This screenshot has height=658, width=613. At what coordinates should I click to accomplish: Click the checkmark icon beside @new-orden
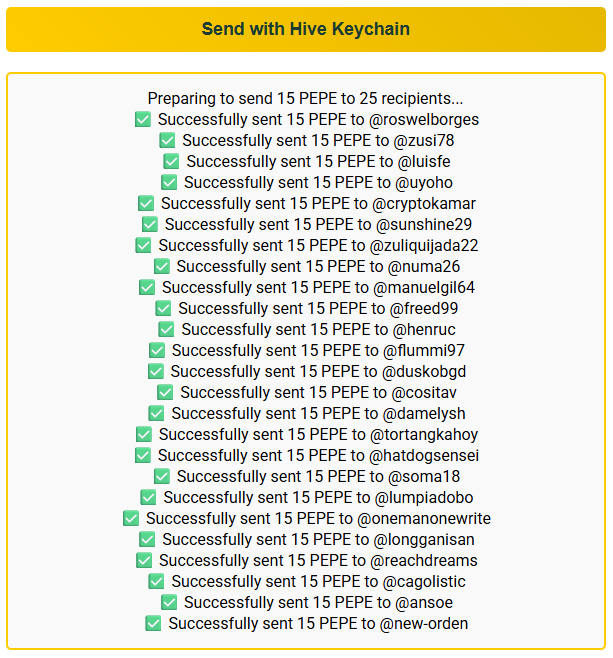click(153, 624)
